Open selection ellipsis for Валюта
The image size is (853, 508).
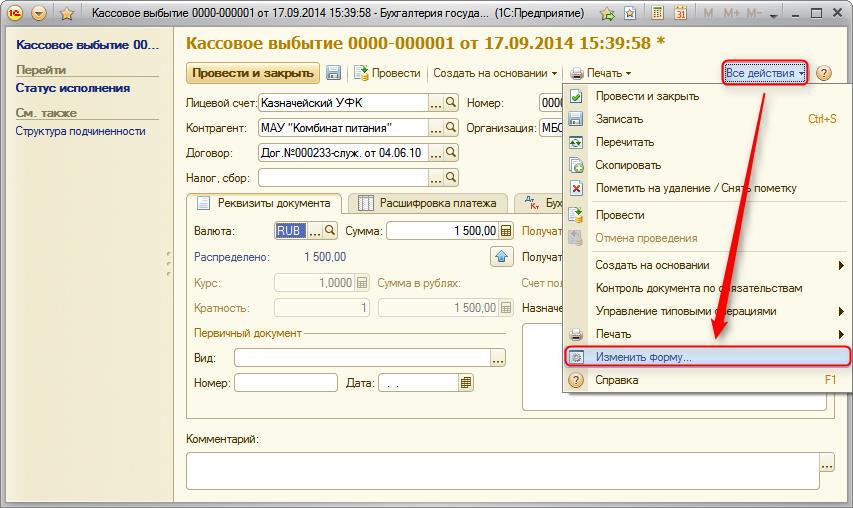(x=314, y=231)
